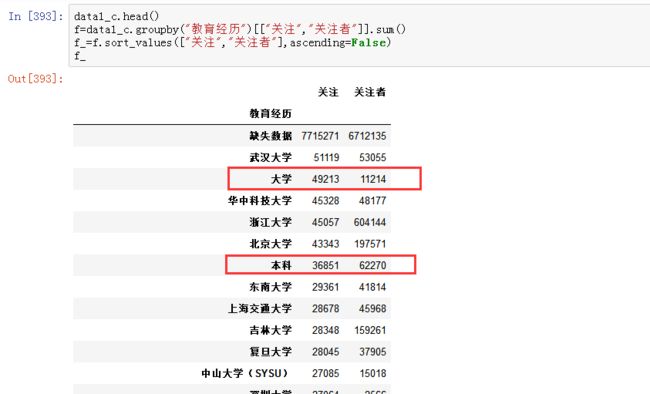650x394 pixels.
Task: Click value 36851 in 本科 row
Action: coord(325,265)
